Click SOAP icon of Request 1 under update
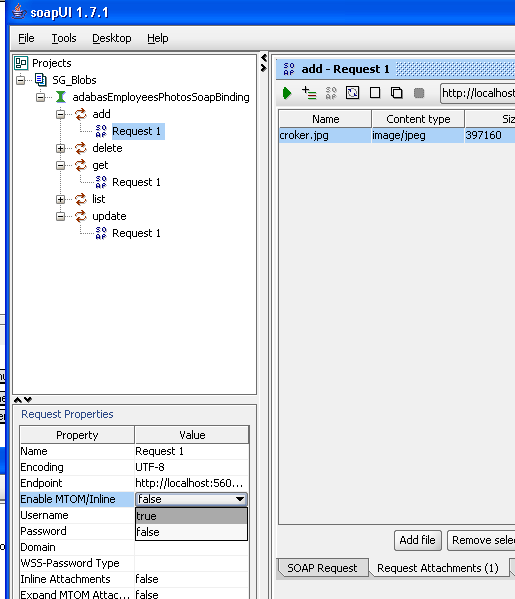 (101, 233)
